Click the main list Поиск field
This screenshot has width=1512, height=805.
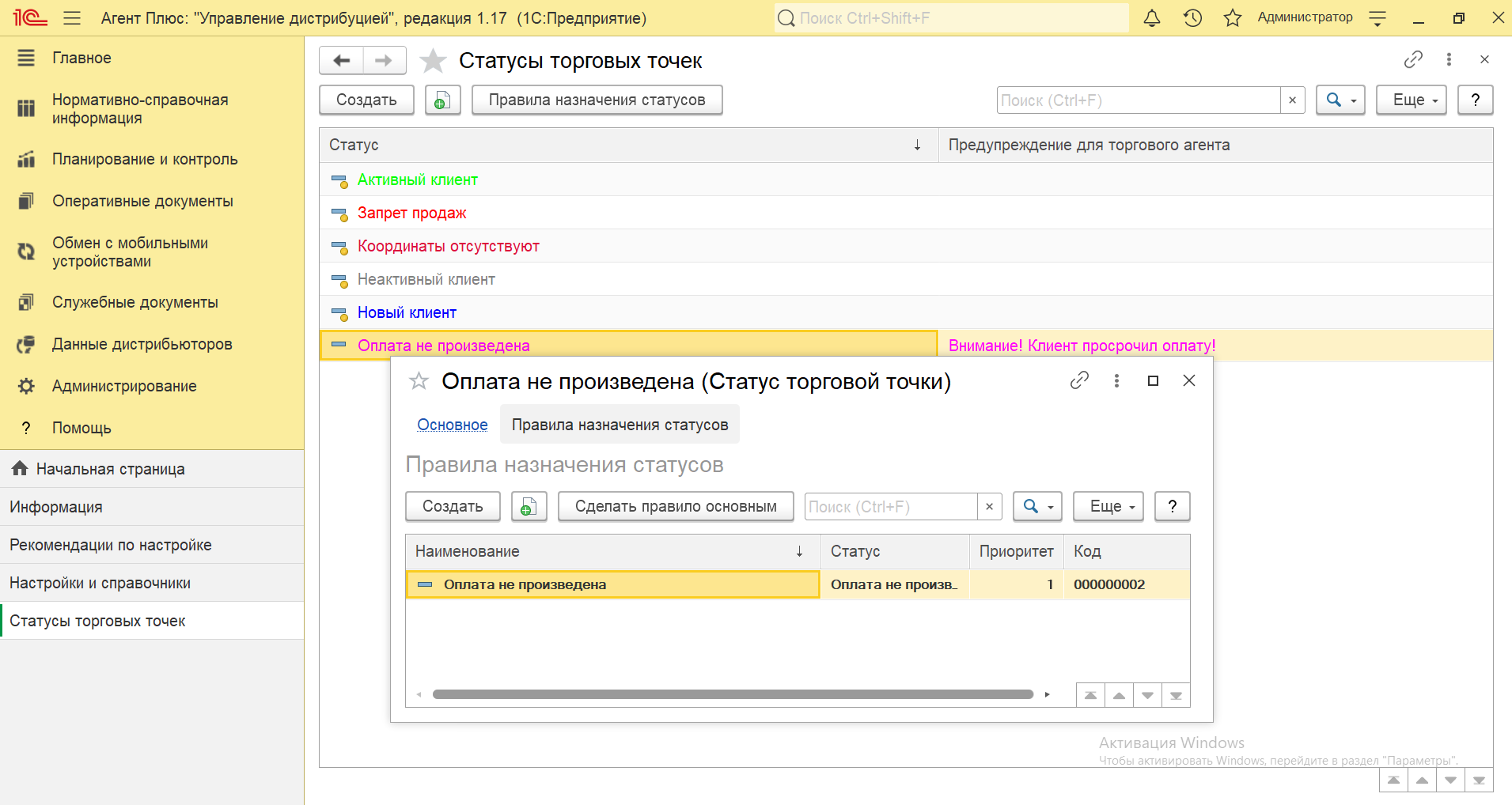[x=1139, y=100]
